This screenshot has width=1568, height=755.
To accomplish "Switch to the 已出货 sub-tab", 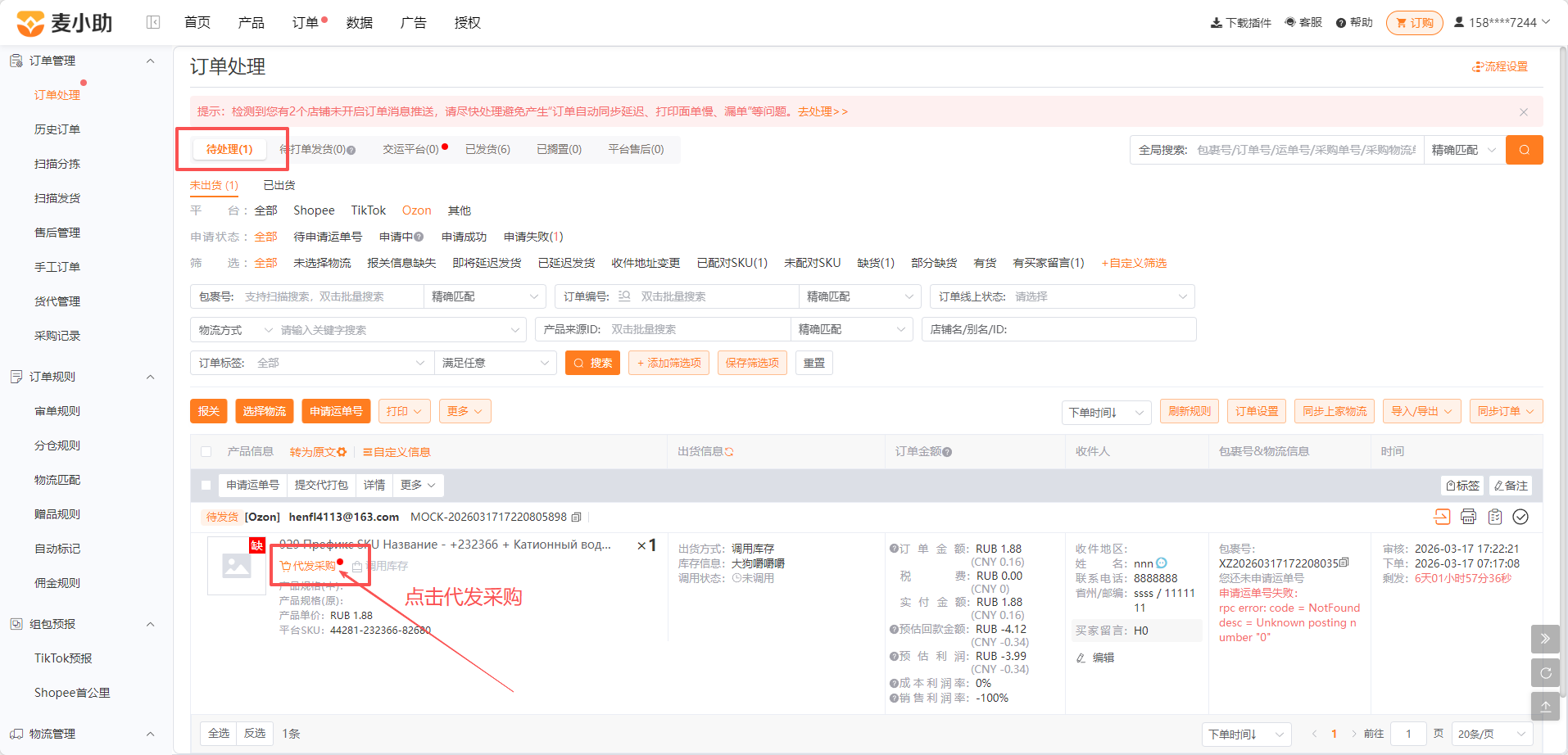I will click(x=279, y=185).
